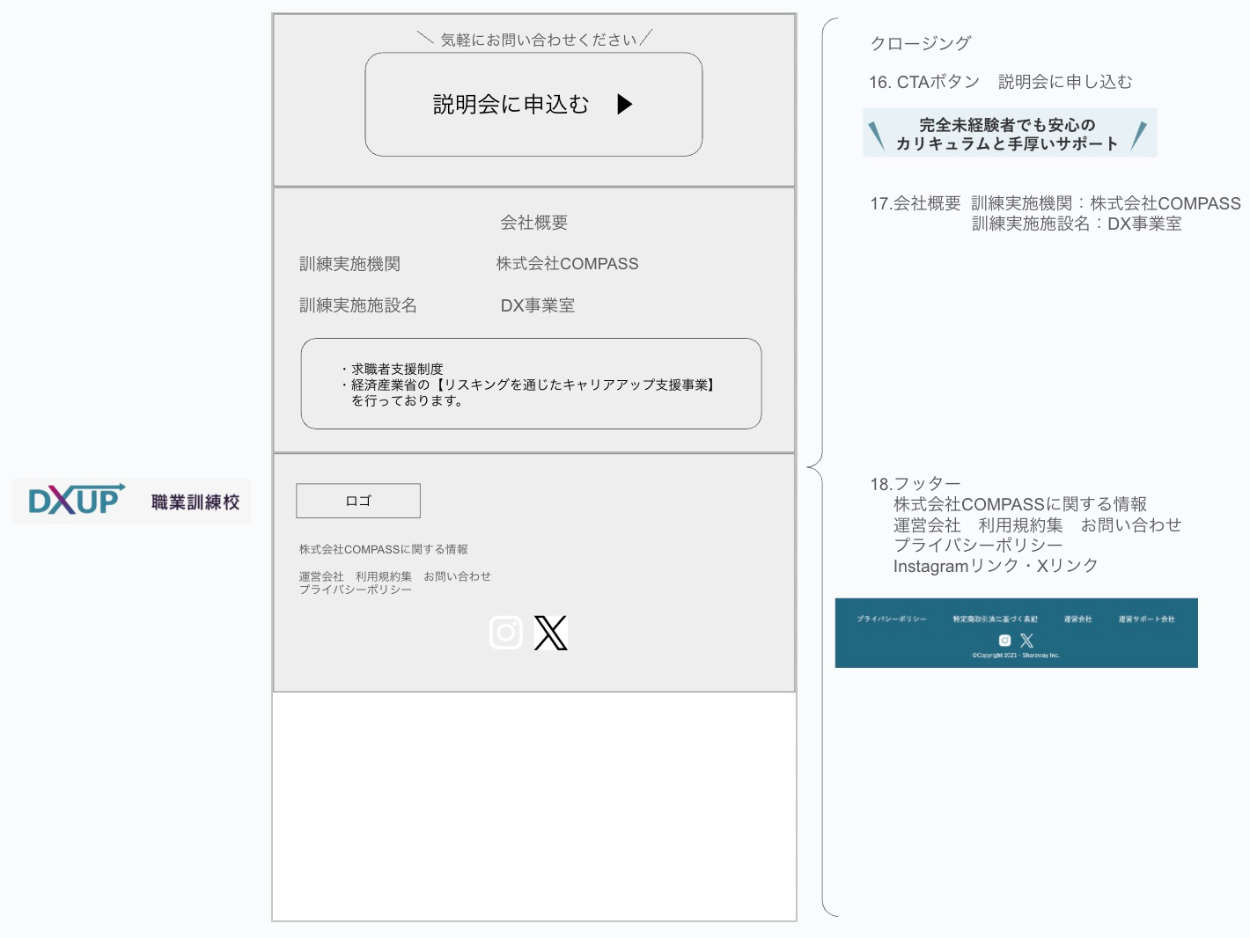The image size is (1250, 938).
Task: Click the play arrow on the 説明会に申込む button
Action: point(625,104)
